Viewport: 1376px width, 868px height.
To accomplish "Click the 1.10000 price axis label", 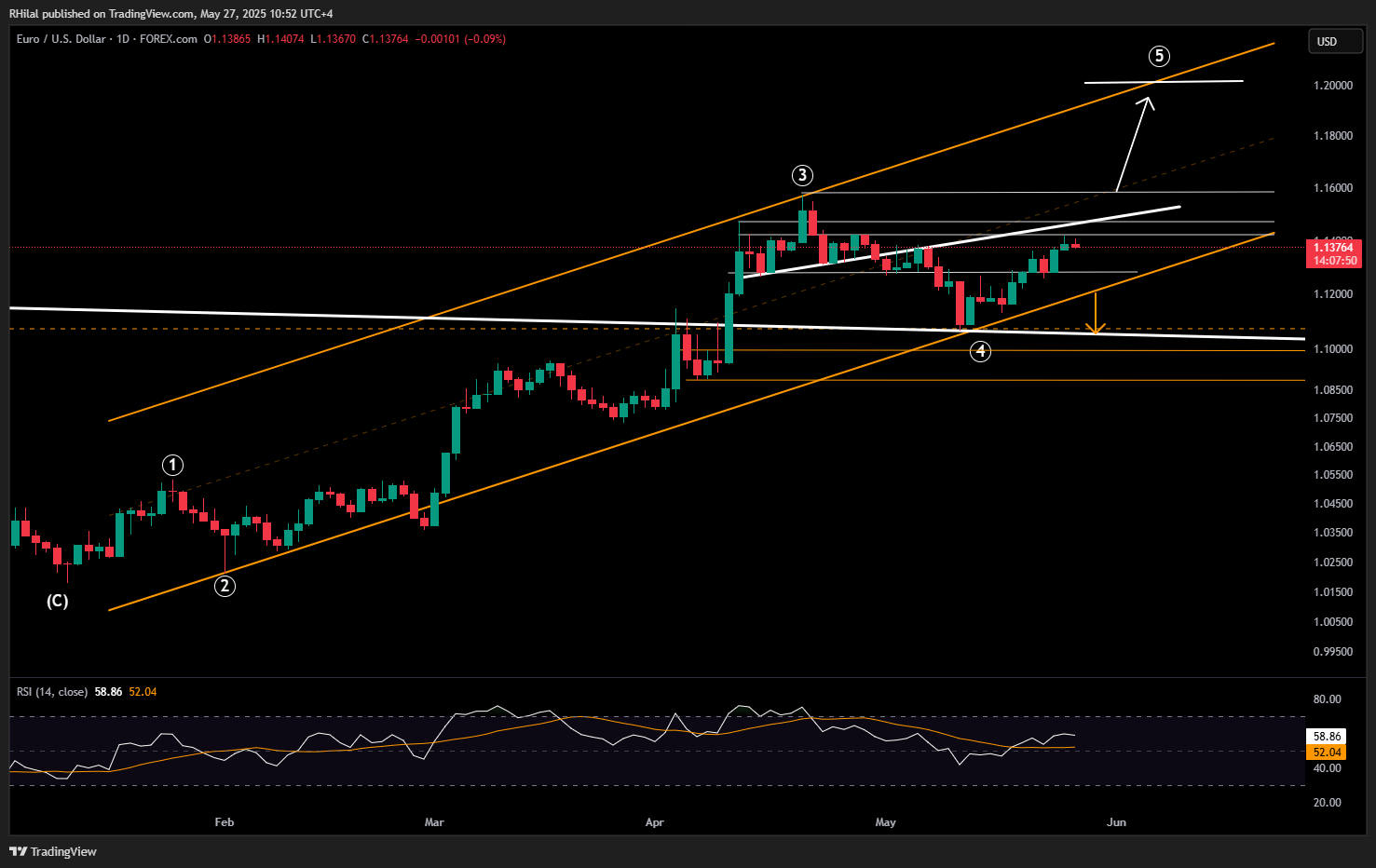I will click(1333, 349).
